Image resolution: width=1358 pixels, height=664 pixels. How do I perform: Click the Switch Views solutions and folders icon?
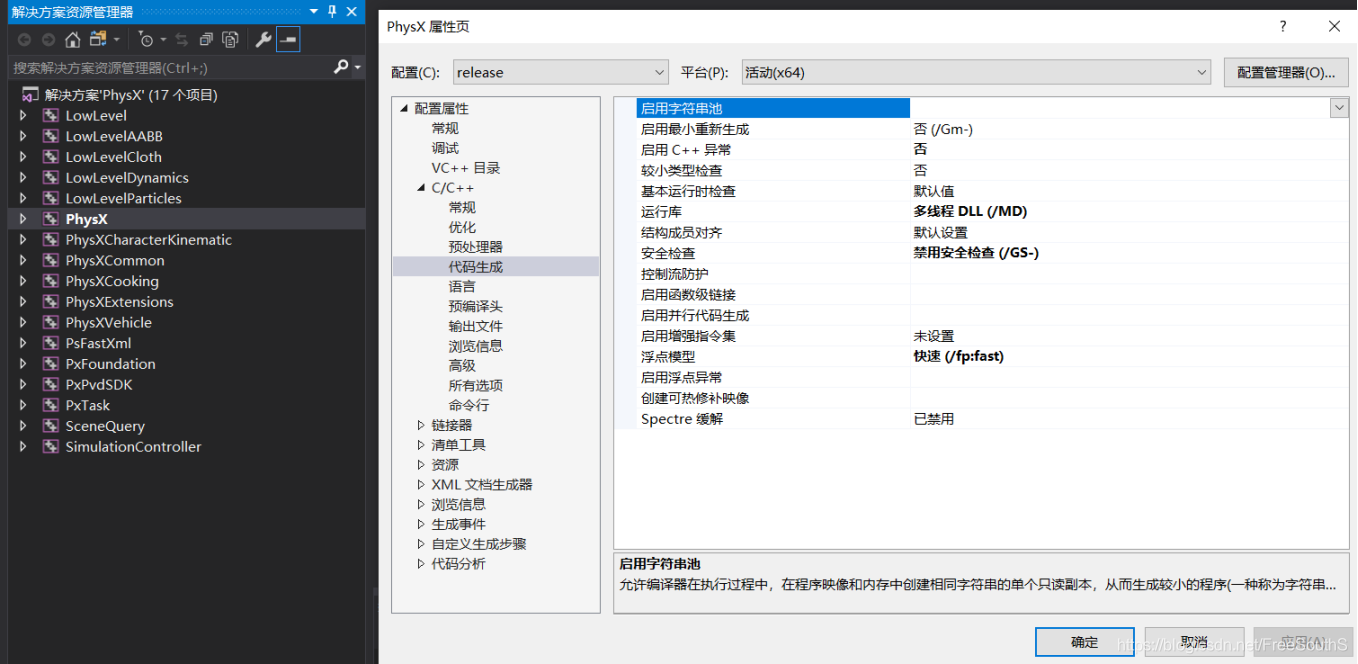click(x=98, y=40)
